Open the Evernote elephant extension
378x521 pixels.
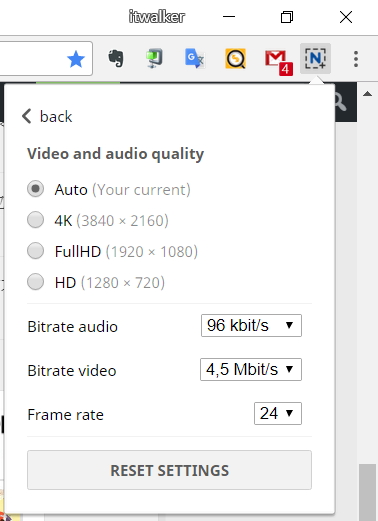pos(116,59)
